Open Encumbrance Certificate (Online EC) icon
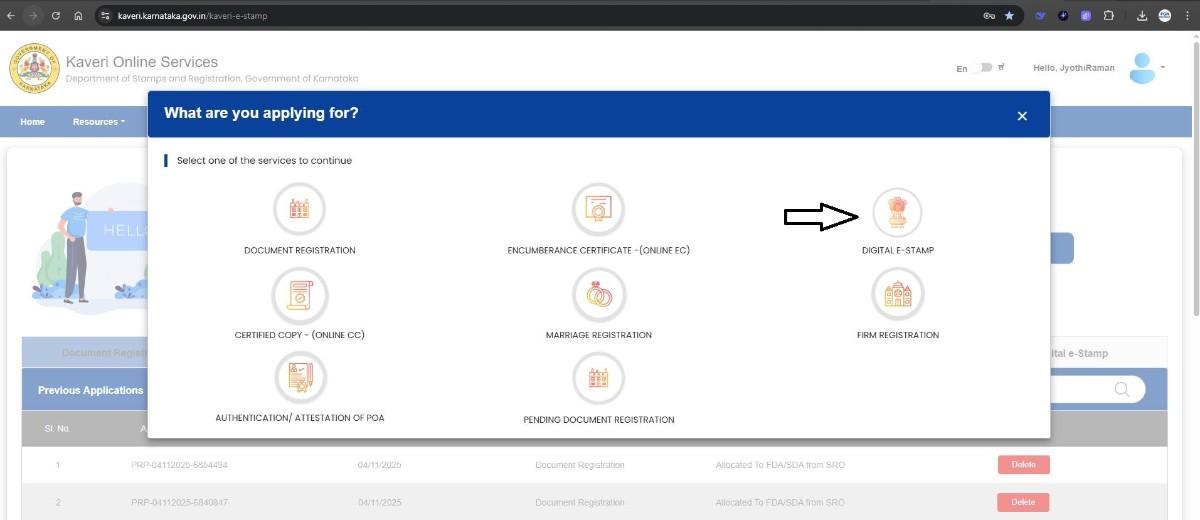The width and height of the screenshot is (1200, 520). point(598,210)
